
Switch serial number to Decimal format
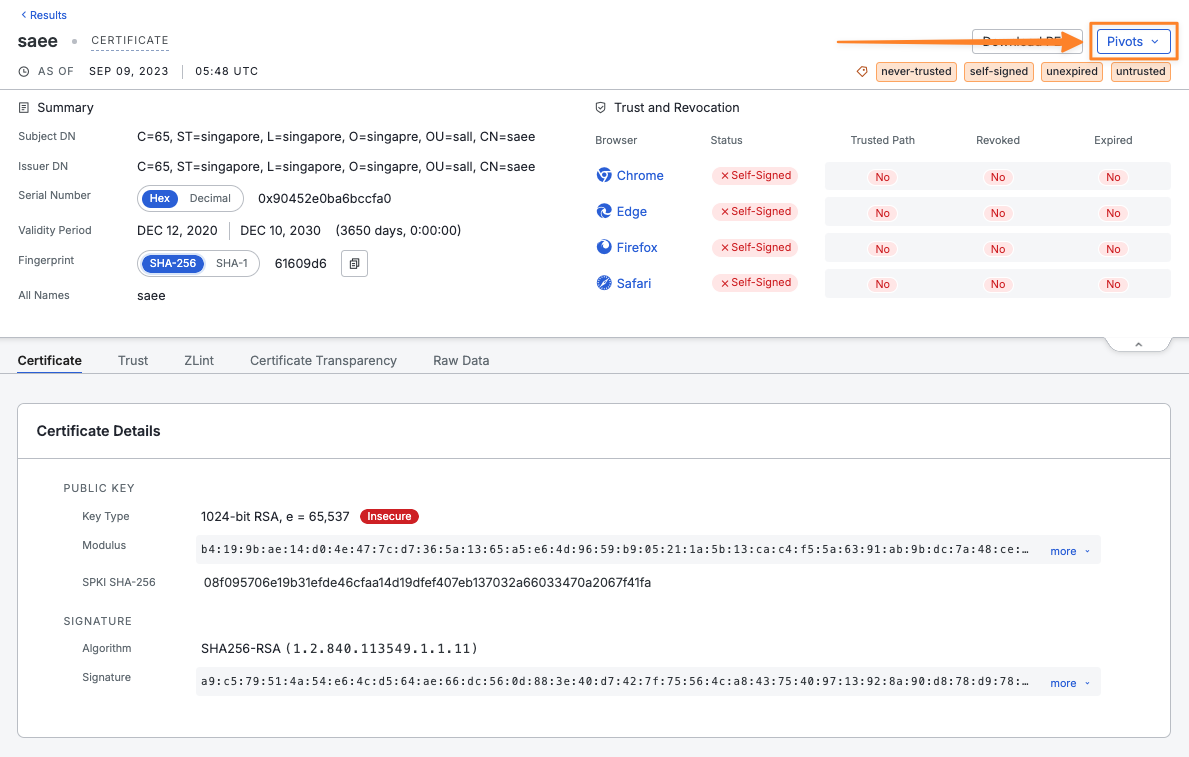click(x=210, y=198)
